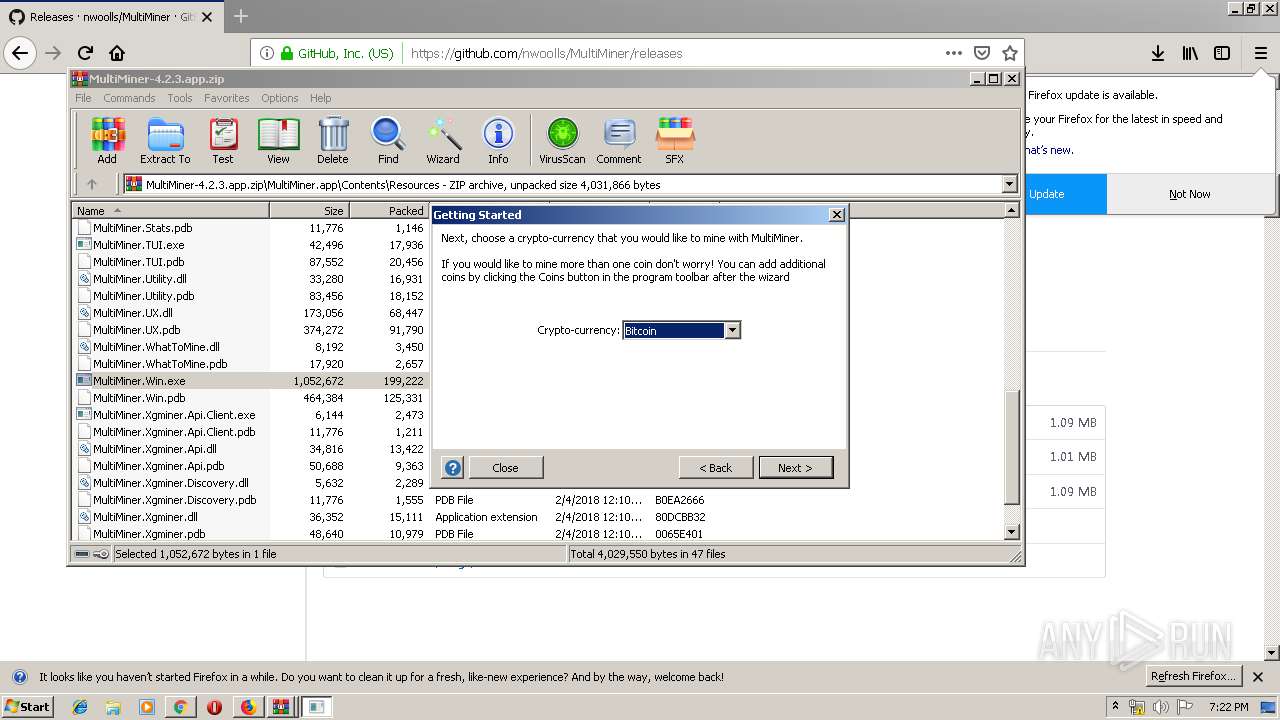1280x720 pixels.
Task: Click the taskbar clock 7:22 PM
Action: point(1228,707)
